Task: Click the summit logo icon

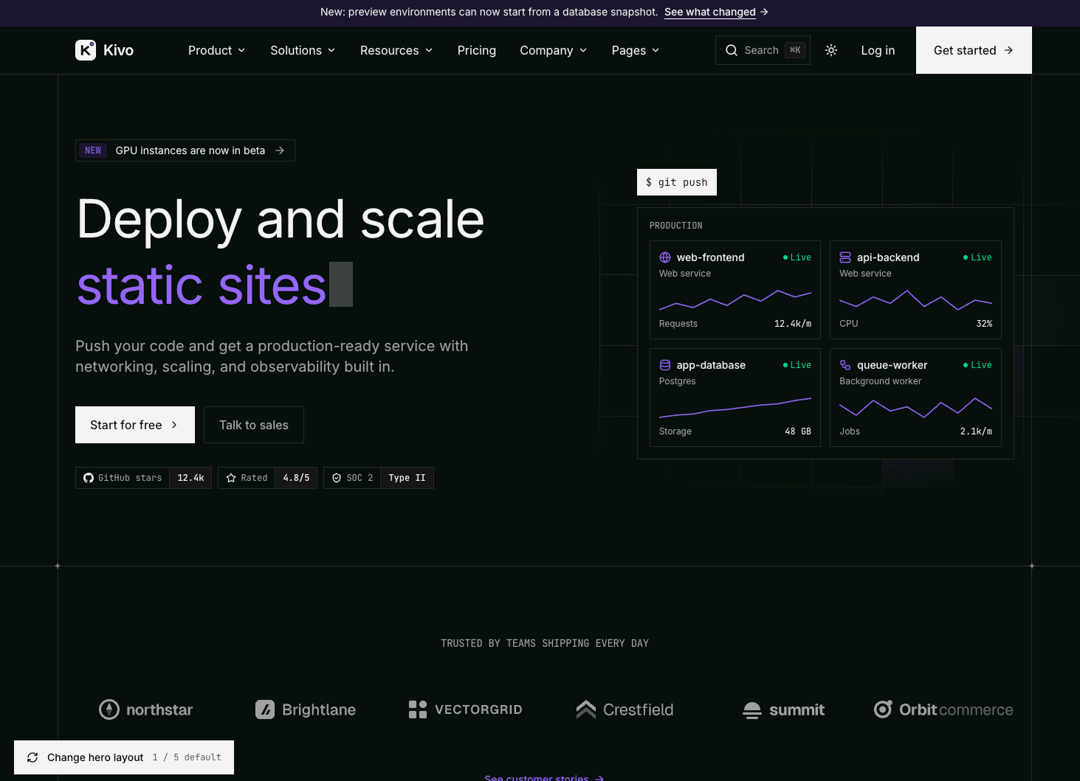Action: [x=752, y=710]
